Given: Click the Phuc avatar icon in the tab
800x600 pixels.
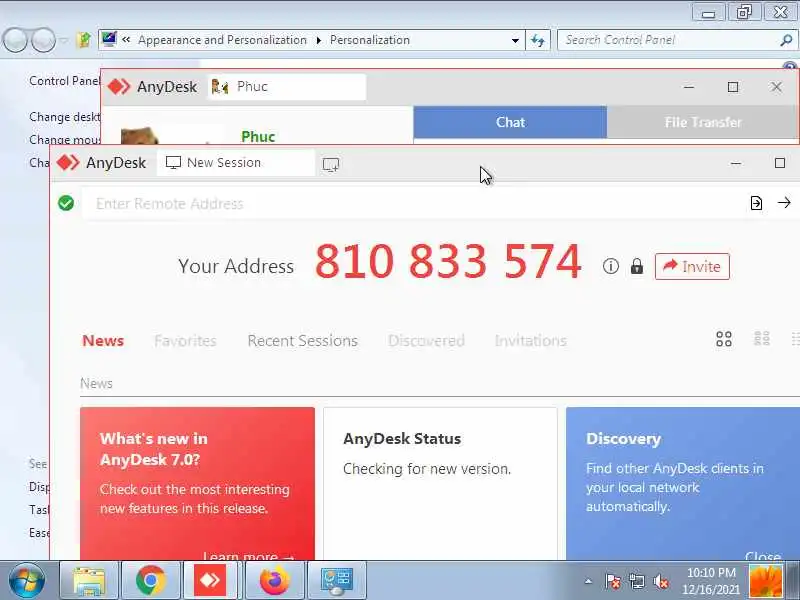Looking at the screenshot, I should (x=220, y=87).
